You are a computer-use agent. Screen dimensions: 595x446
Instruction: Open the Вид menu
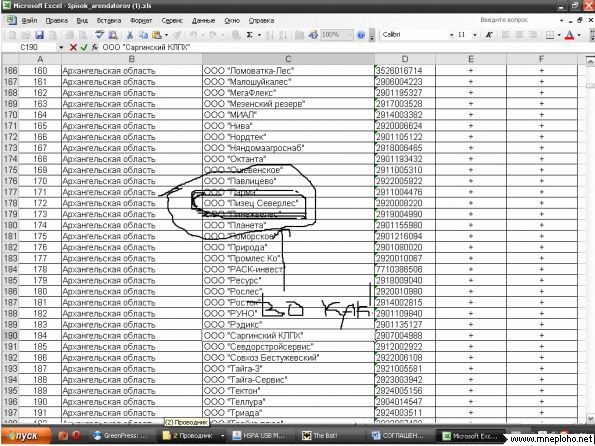point(82,21)
